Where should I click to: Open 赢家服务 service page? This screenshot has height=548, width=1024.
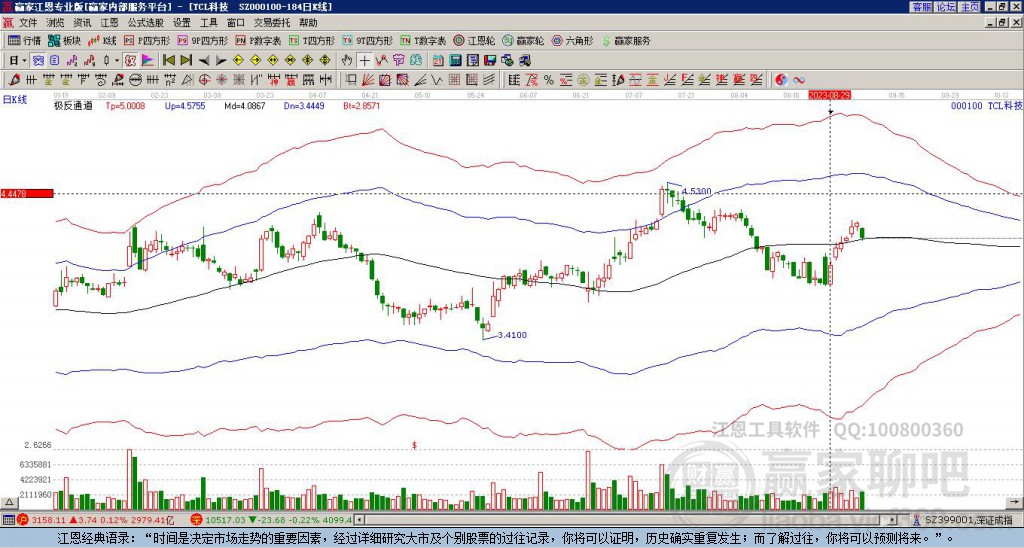coord(626,41)
